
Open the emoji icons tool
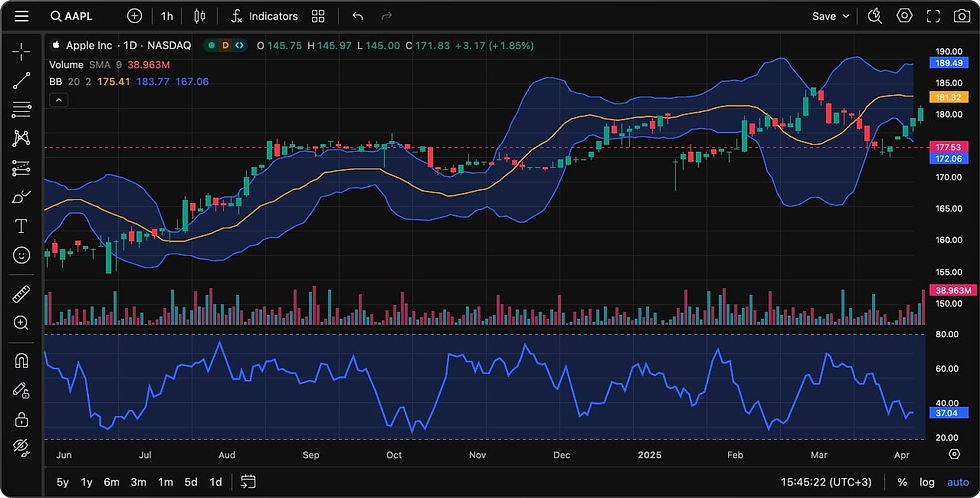point(21,255)
